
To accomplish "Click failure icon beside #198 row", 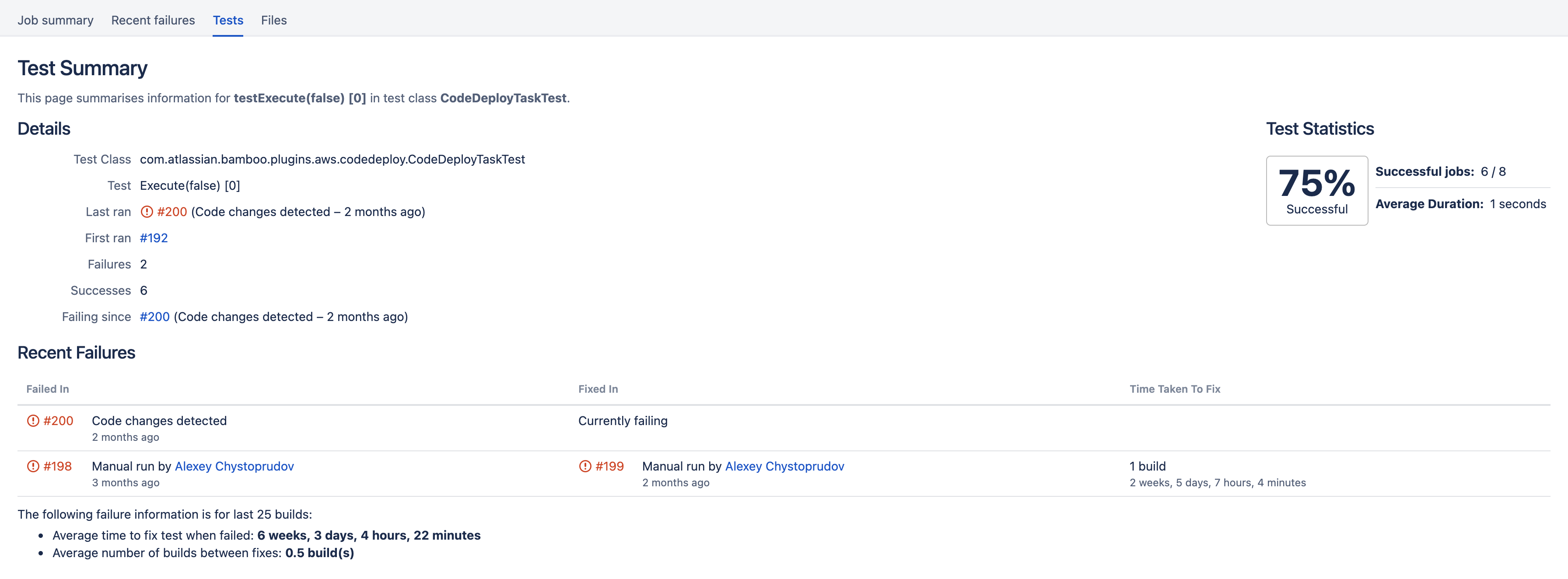I will [33, 467].
